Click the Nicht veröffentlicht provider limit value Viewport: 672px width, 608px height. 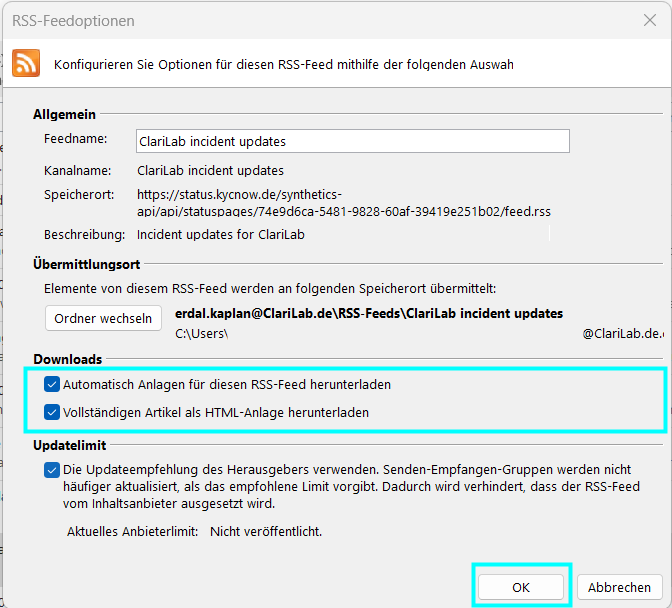click(266, 531)
